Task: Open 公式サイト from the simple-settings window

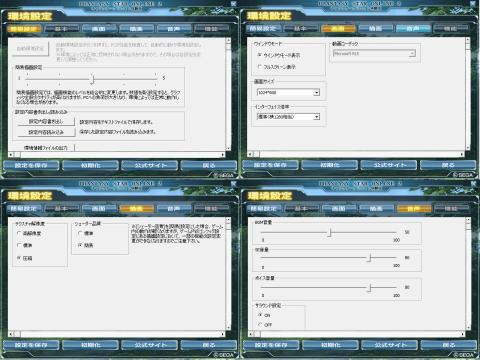Action: pyautogui.click(x=150, y=165)
